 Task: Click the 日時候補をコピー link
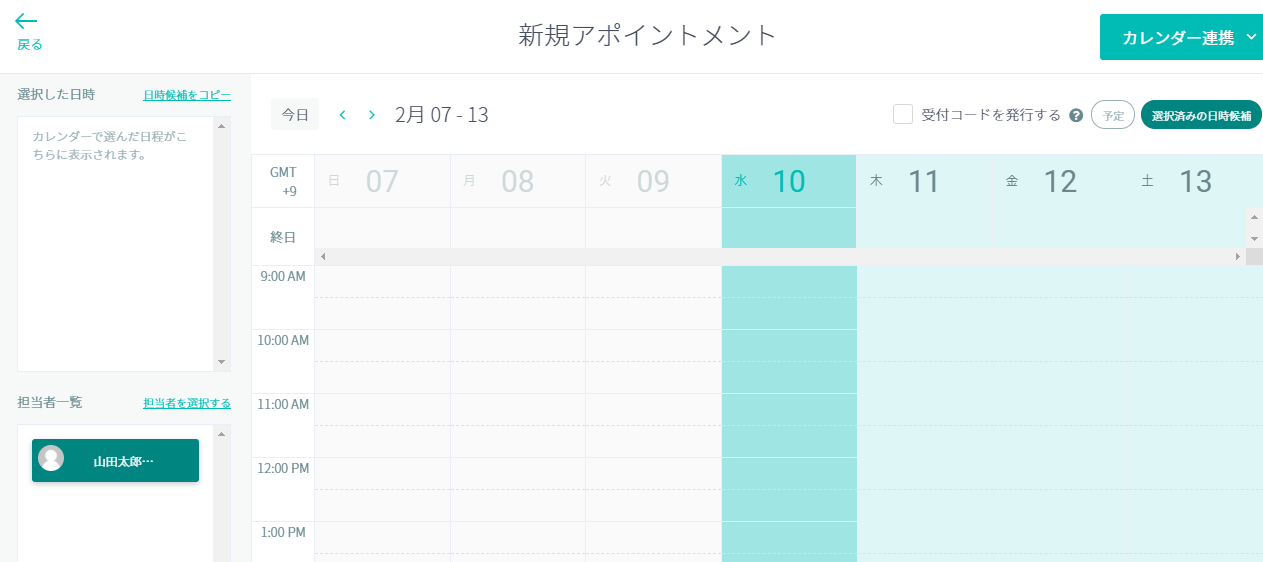[187, 95]
